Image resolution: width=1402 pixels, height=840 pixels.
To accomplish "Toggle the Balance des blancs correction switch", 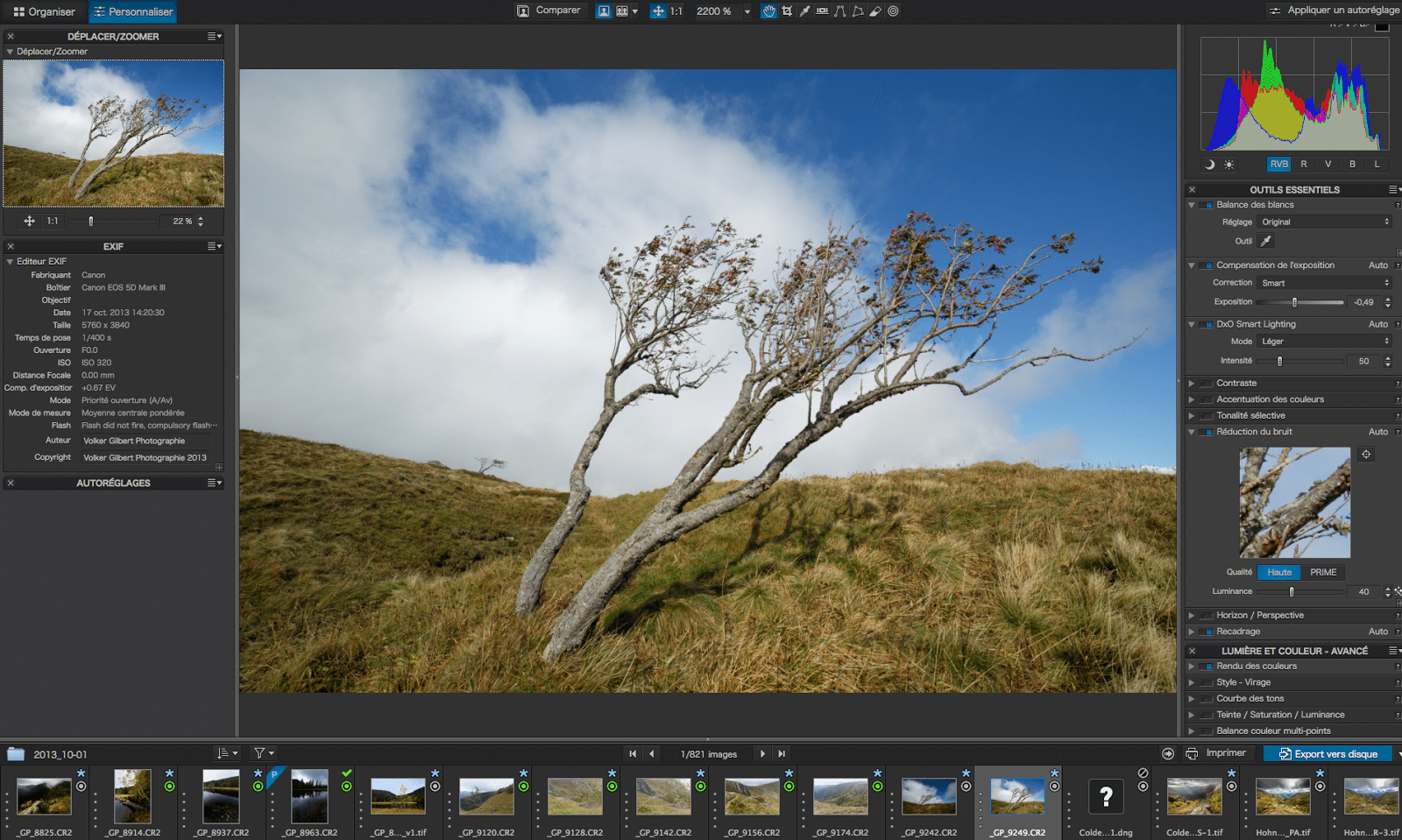I will [1207, 205].
